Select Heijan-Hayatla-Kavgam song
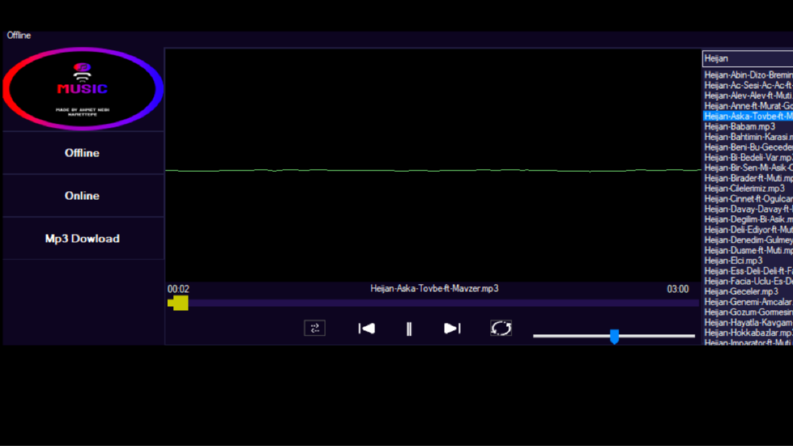The height and width of the screenshot is (446, 793). (748, 323)
